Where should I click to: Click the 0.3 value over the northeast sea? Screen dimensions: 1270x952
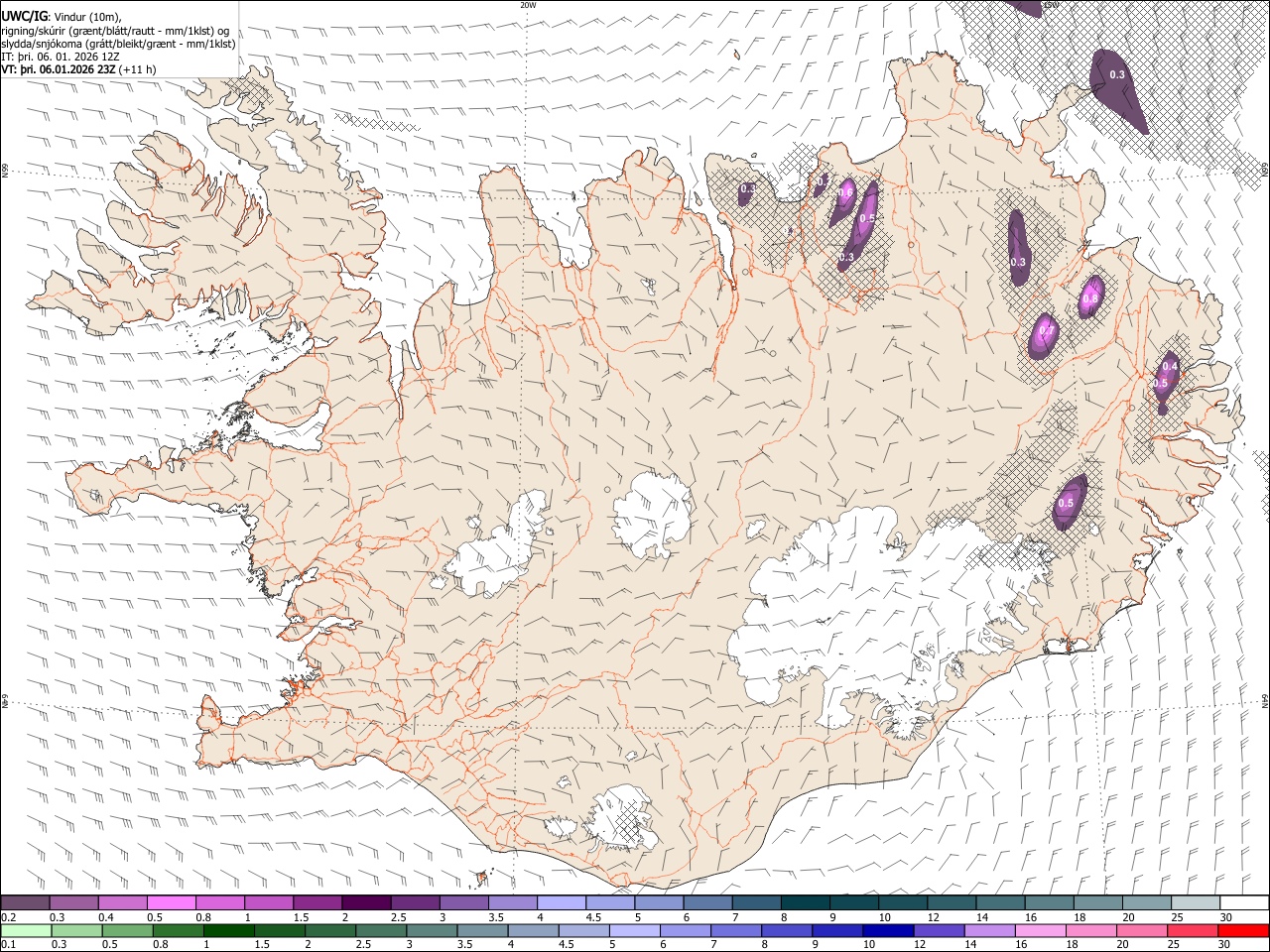coord(1117,74)
